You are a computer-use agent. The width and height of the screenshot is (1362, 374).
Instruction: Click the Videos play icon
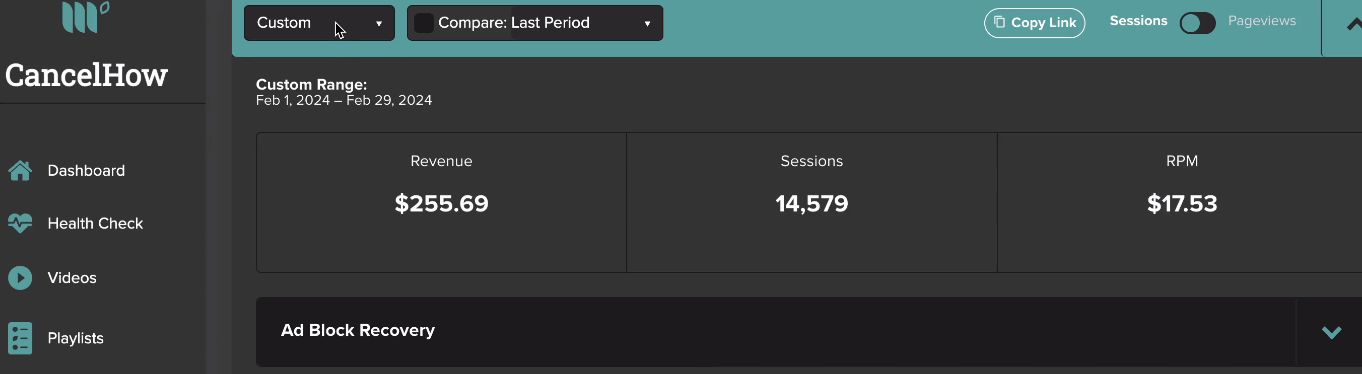[x=20, y=278]
